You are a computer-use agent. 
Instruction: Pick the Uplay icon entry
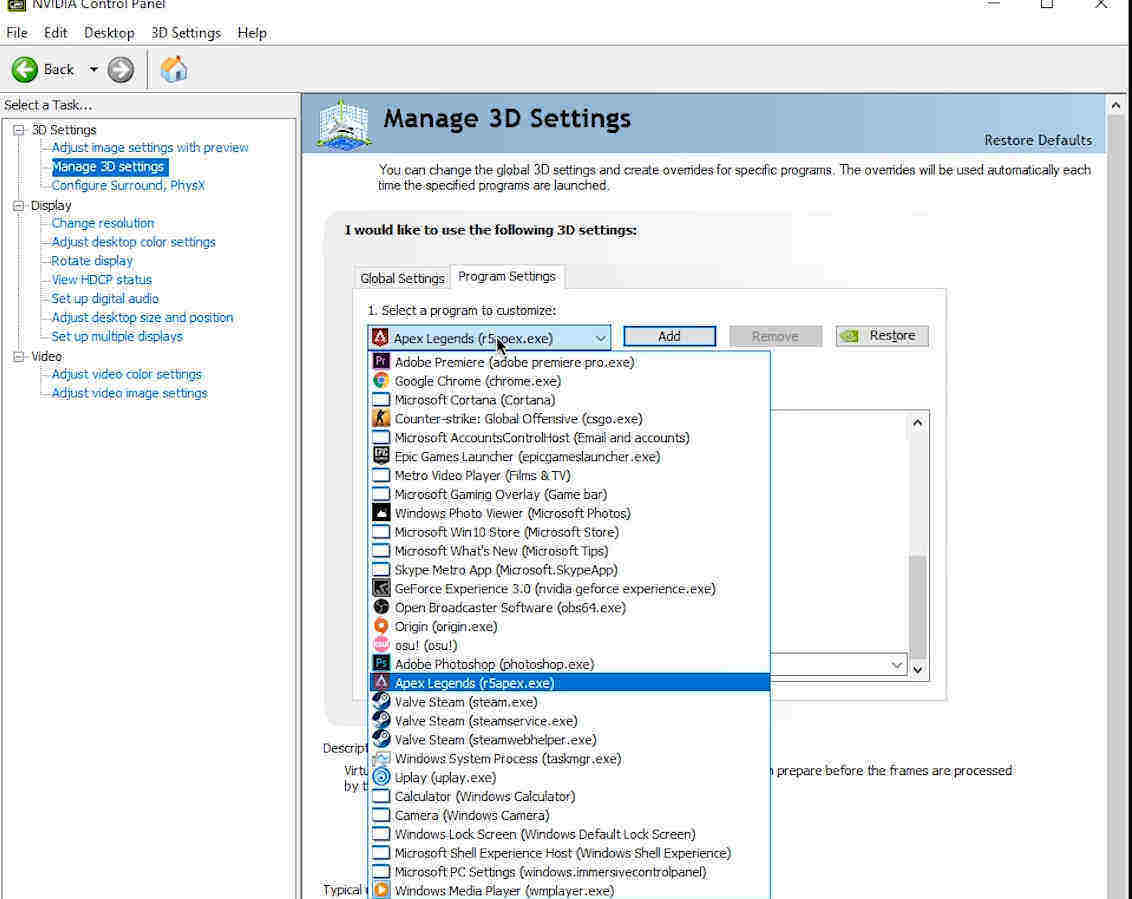[x=381, y=778]
